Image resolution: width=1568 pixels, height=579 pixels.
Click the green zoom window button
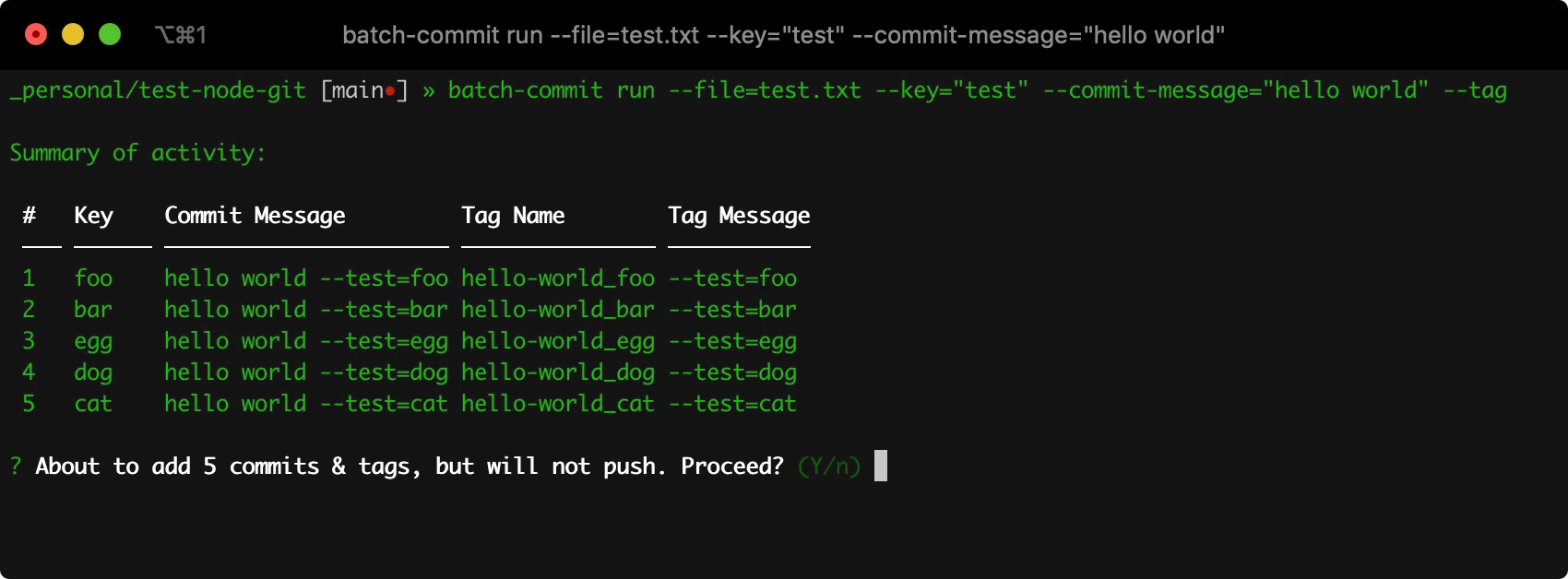click(110, 35)
